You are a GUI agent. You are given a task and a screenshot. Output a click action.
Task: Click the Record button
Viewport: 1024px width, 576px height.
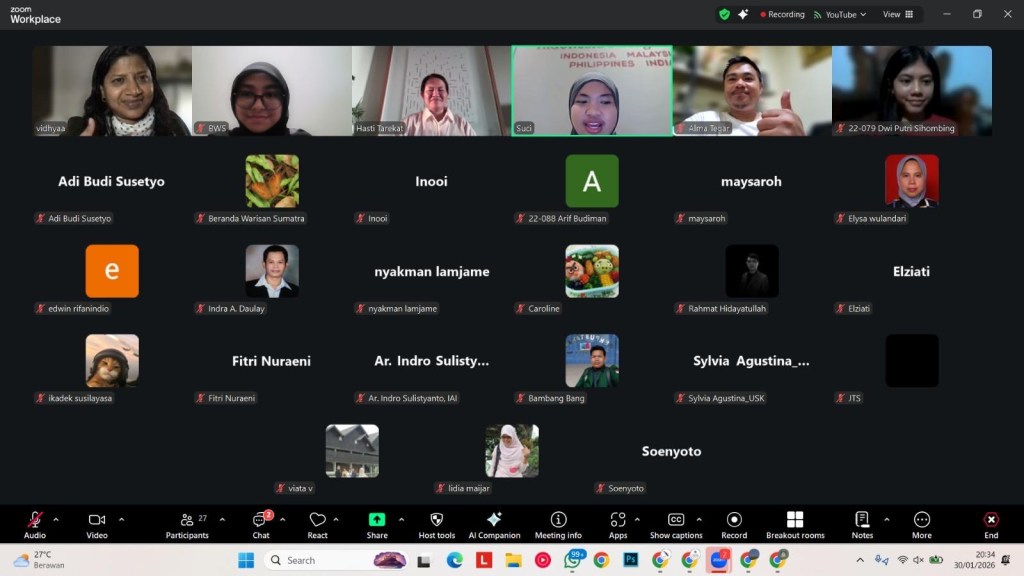click(x=734, y=524)
